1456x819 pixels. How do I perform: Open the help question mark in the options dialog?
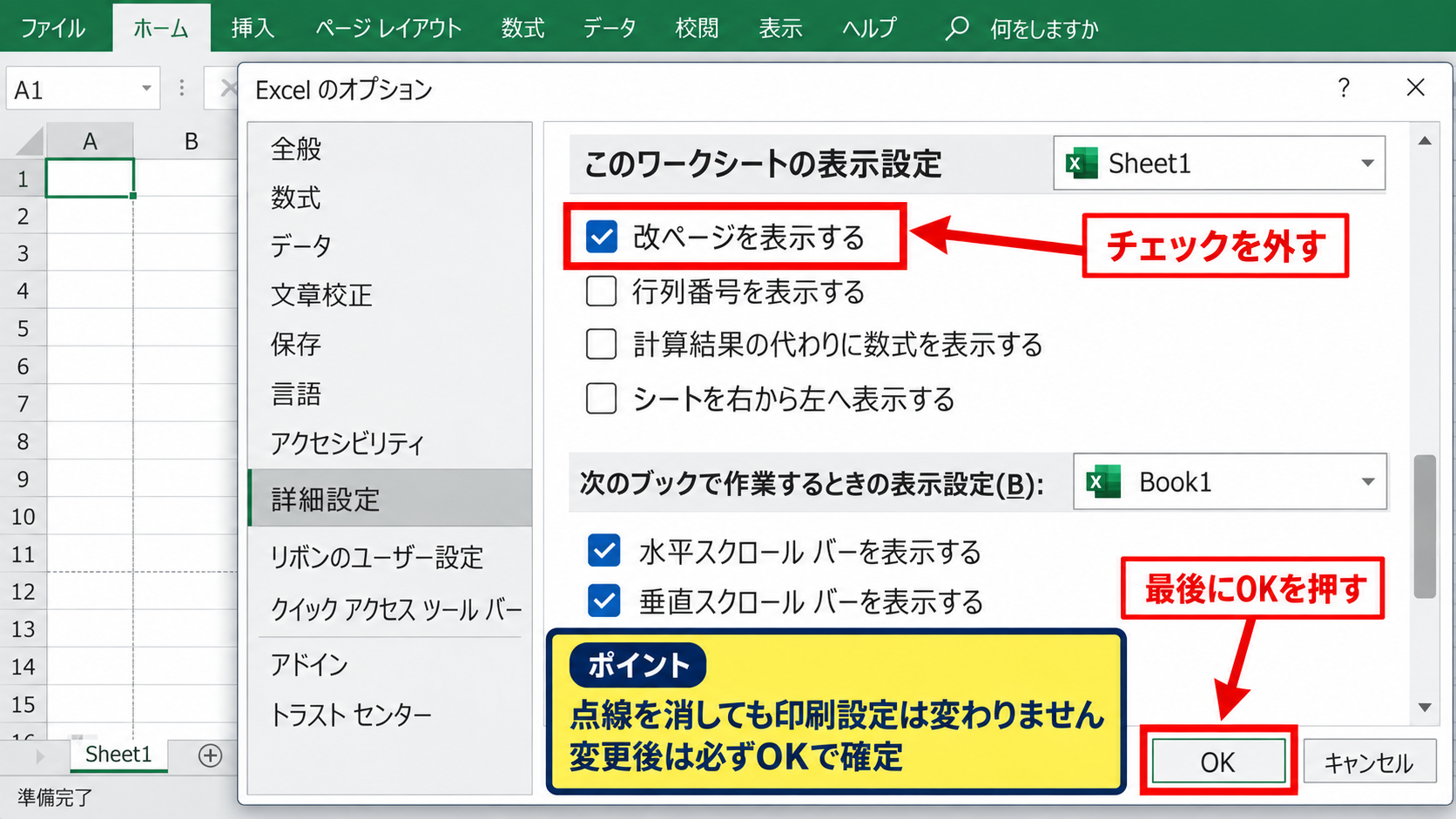tap(1344, 88)
